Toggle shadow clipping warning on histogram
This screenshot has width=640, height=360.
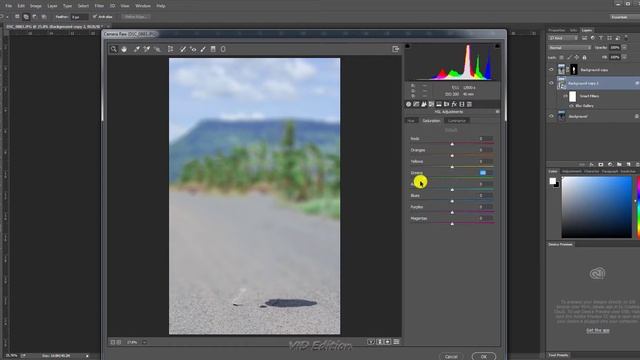[x=407, y=46]
